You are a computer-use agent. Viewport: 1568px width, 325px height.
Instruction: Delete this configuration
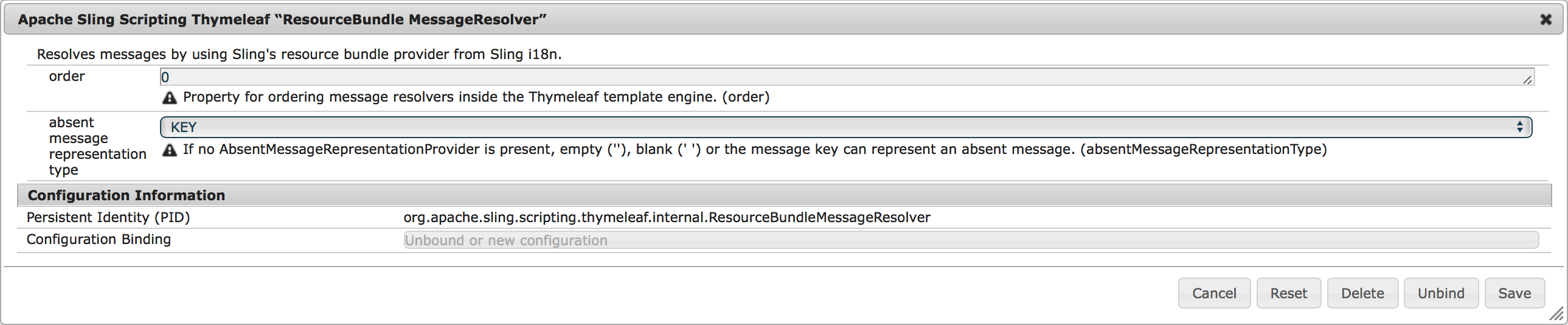point(1362,293)
